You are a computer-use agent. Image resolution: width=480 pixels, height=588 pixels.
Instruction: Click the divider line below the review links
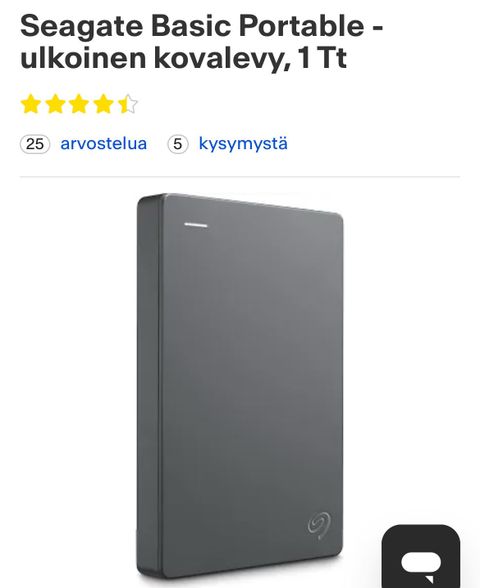pos(240,176)
